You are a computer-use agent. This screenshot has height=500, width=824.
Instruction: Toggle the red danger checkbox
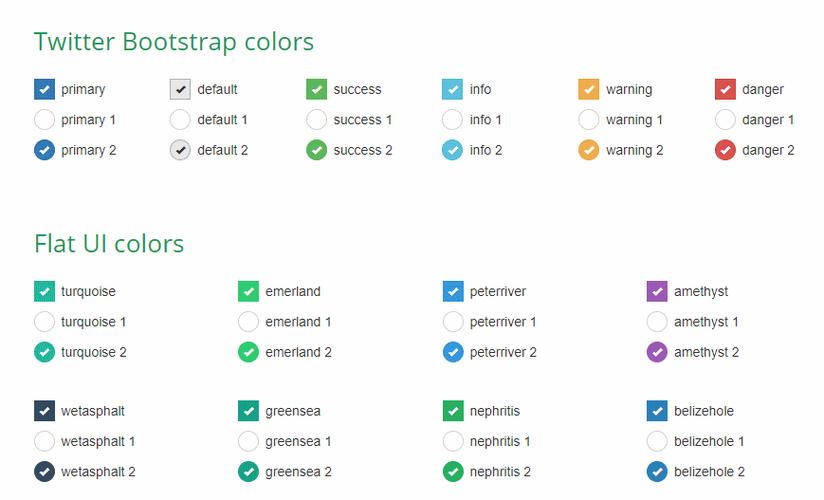(725, 90)
